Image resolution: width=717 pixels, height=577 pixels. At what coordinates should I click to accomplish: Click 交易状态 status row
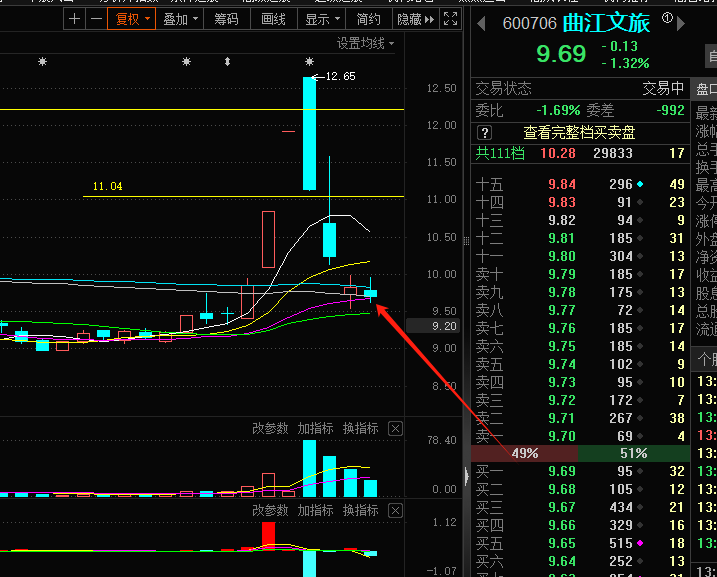(x=580, y=88)
